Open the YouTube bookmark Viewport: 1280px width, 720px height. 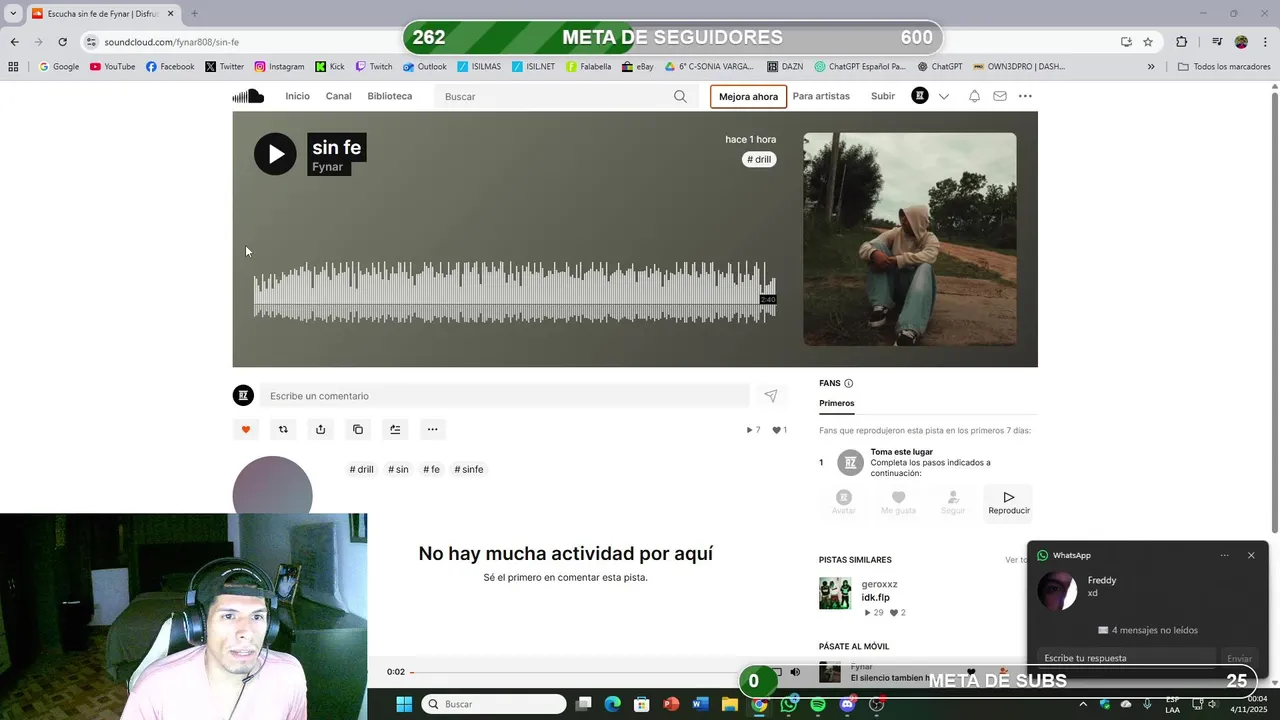tap(112, 67)
